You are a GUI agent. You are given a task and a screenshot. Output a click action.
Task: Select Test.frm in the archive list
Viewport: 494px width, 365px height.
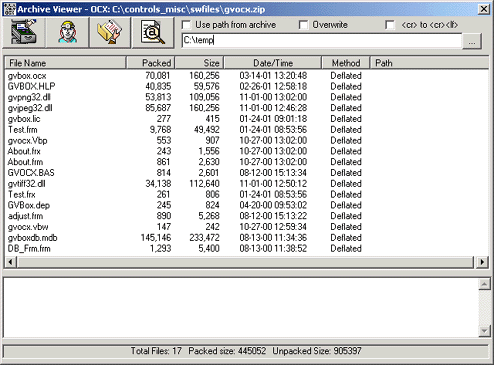pyautogui.click(x=23, y=130)
